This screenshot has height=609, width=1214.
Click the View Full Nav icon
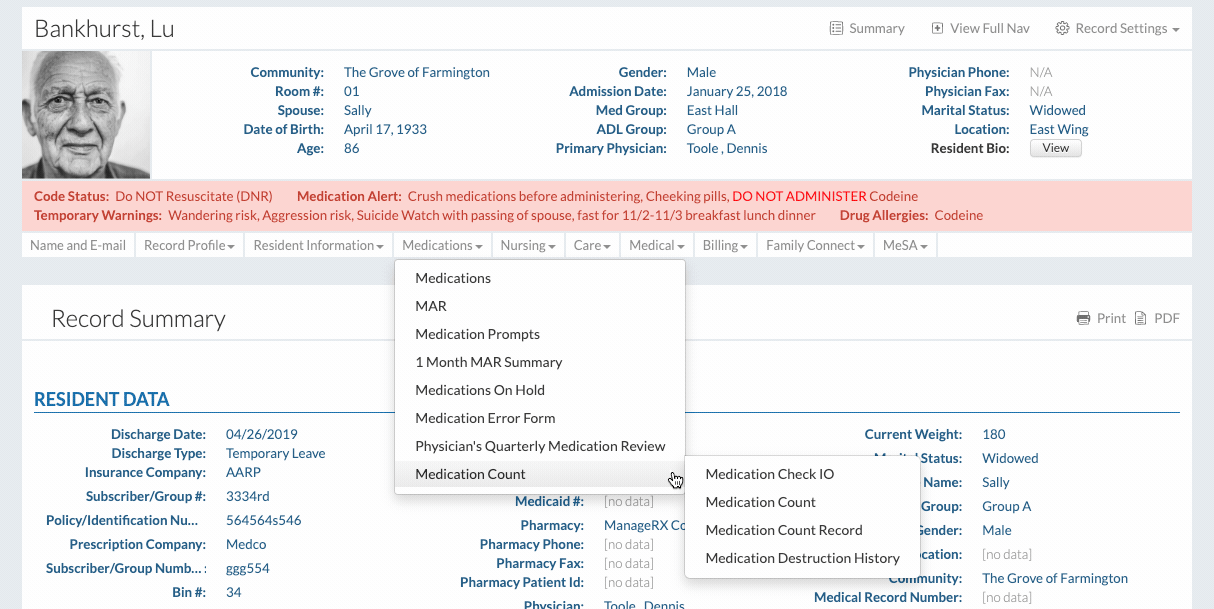coord(937,29)
